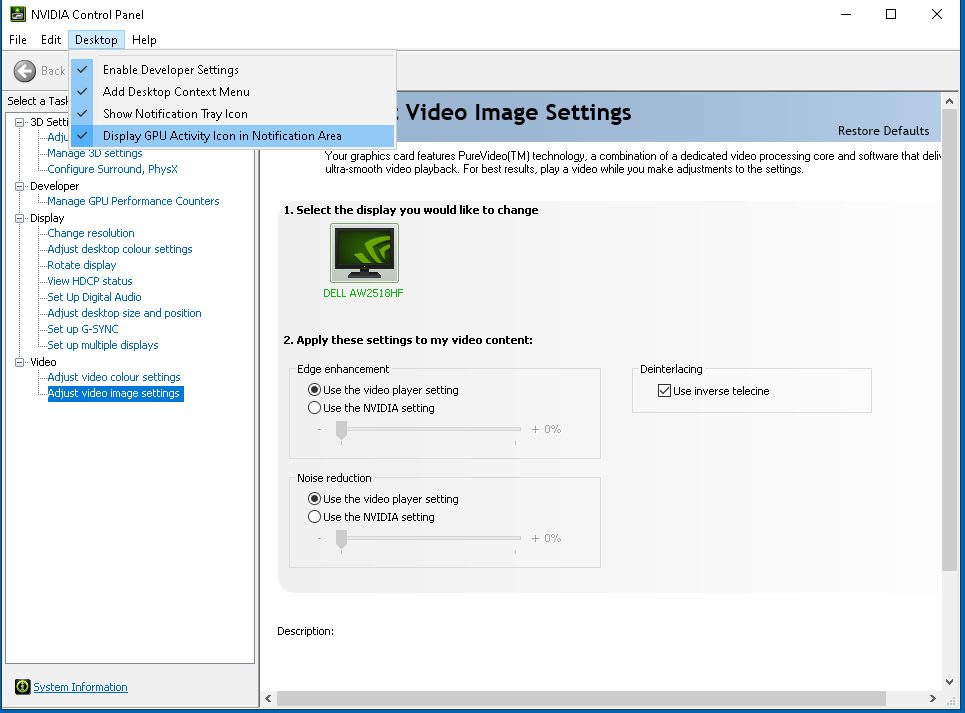Click the NVIDIA Control Panel title bar icon
The height and width of the screenshot is (713, 965).
coord(18,14)
